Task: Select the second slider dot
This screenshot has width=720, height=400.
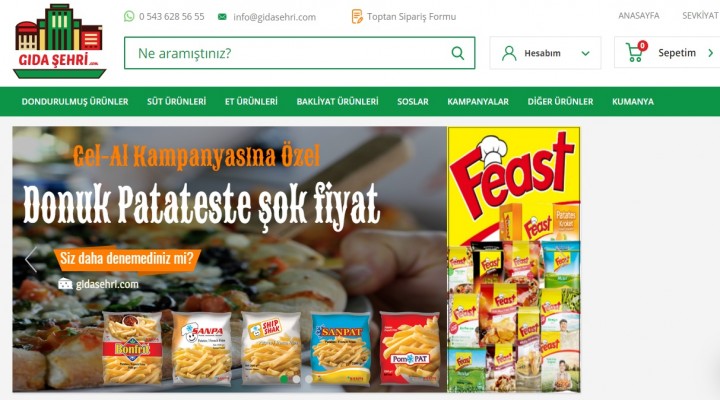Action: pyautogui.click(x=297, y=379)
